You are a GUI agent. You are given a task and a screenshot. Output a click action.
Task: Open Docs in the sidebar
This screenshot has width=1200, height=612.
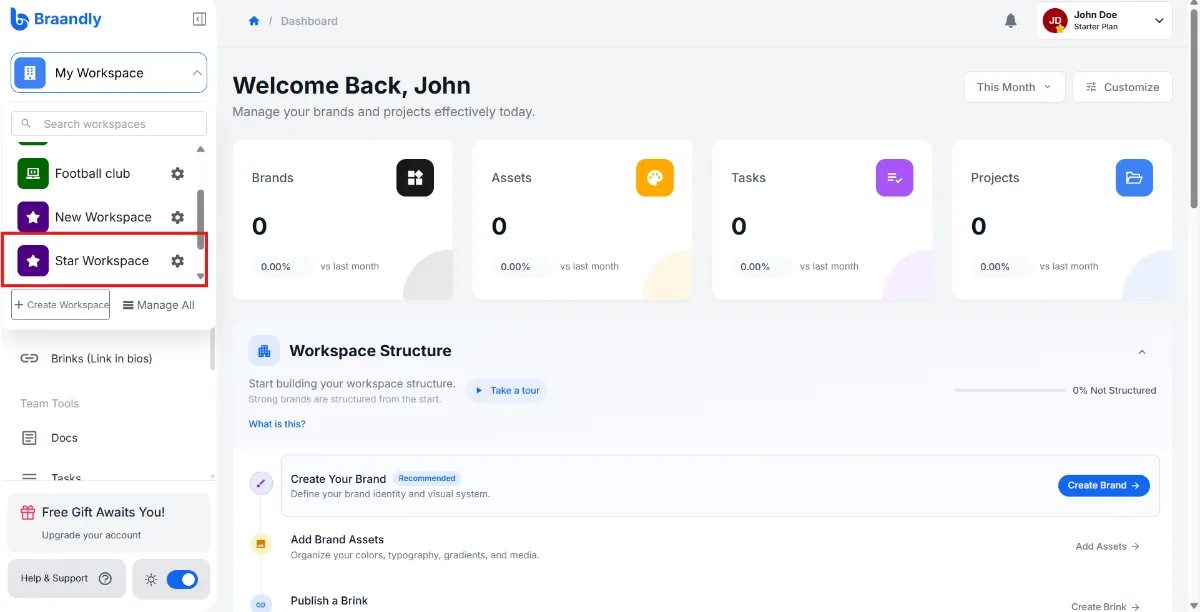pyautogui.click(x=64, y=438)
